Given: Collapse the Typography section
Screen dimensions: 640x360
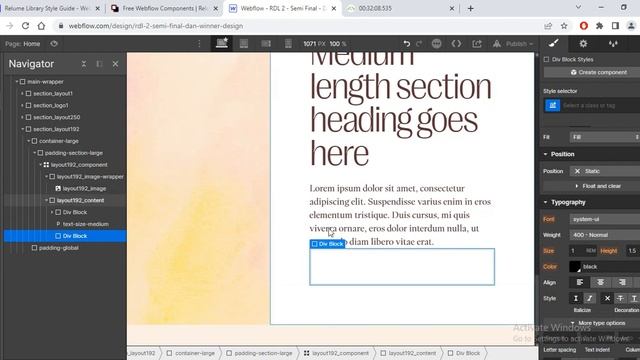Looking at the screenshot, I should coord(546,202).
